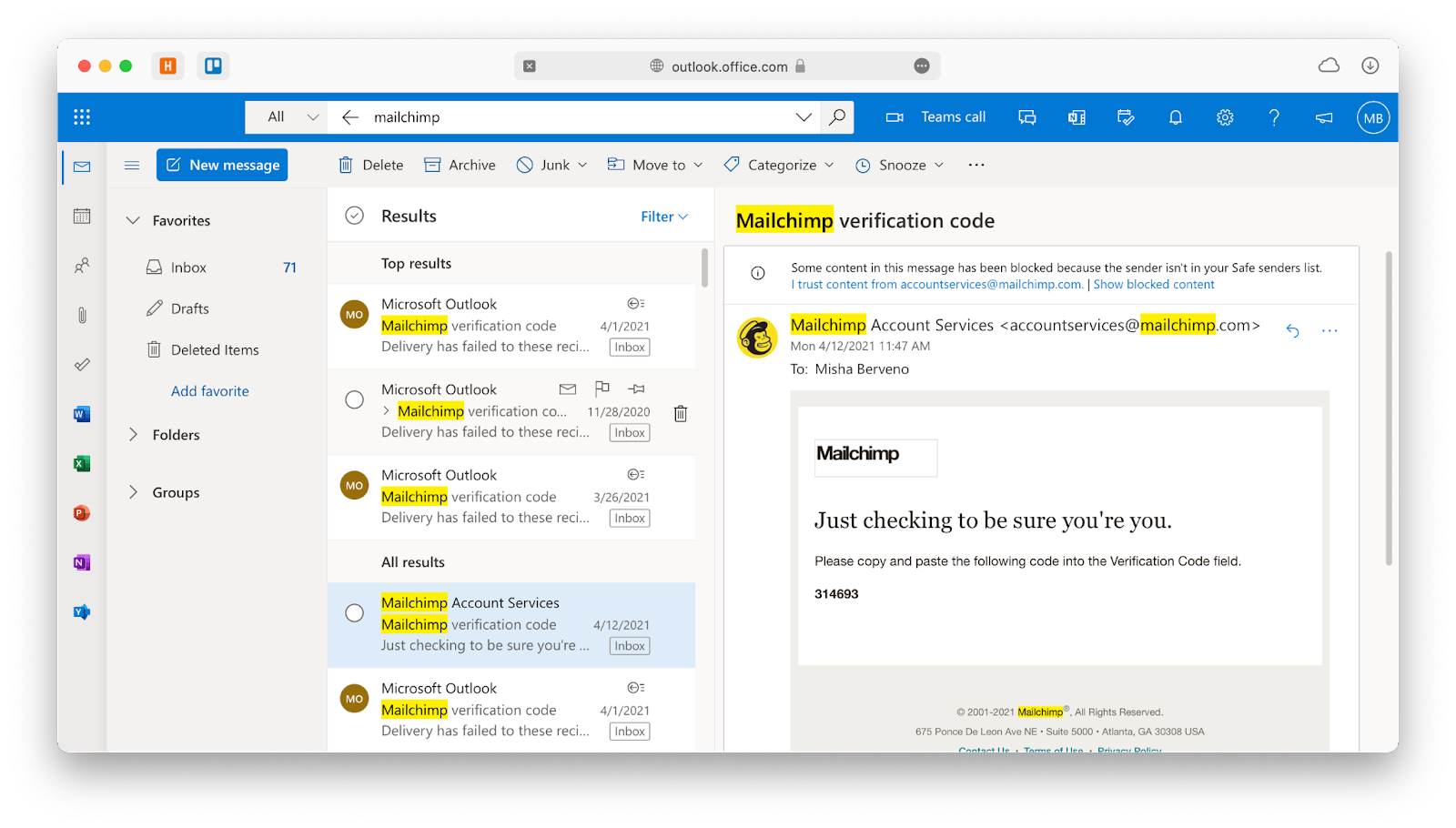The width and height of the screenshot is (1456, 828).
Task: Launch Word from the sidebar
Action: coord(82,414)
